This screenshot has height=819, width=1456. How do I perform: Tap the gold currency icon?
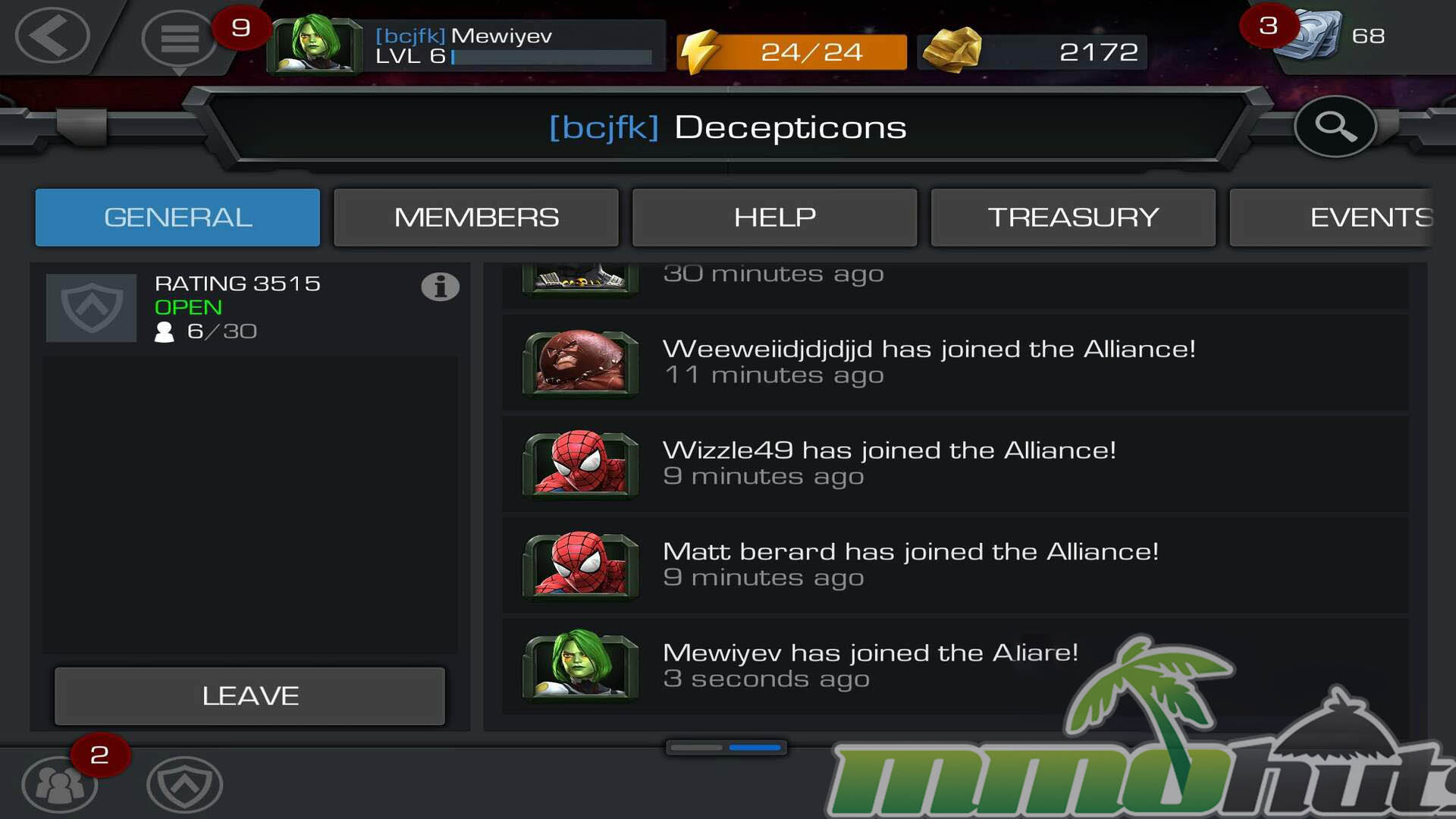pyautogui.click(x=952, y=50)
